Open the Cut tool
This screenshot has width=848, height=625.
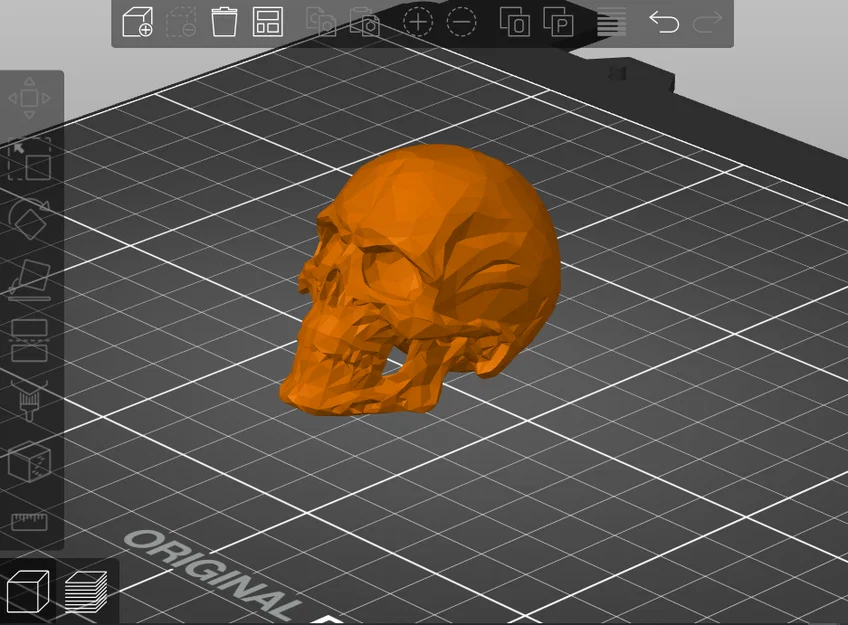pyautogui.click(x=30, y=338)
